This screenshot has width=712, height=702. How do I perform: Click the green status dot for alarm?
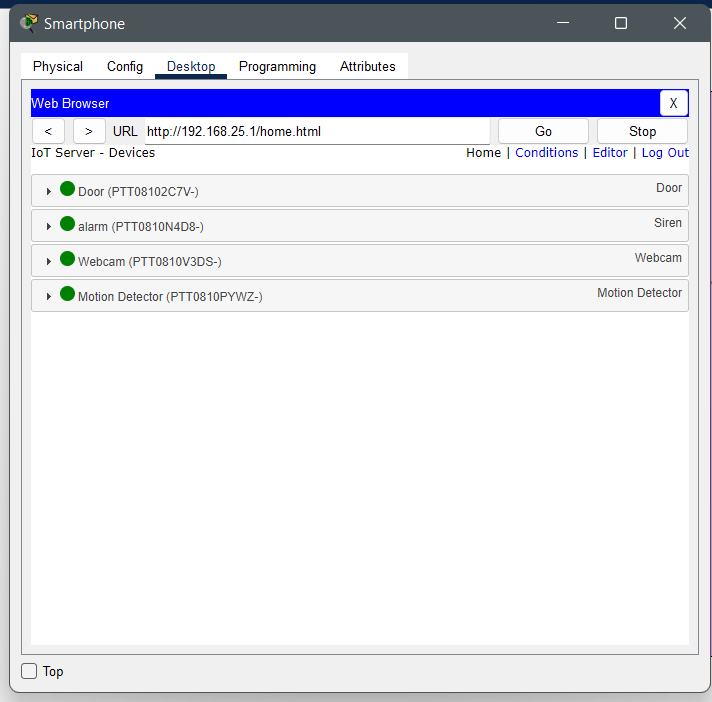[67, 223]
